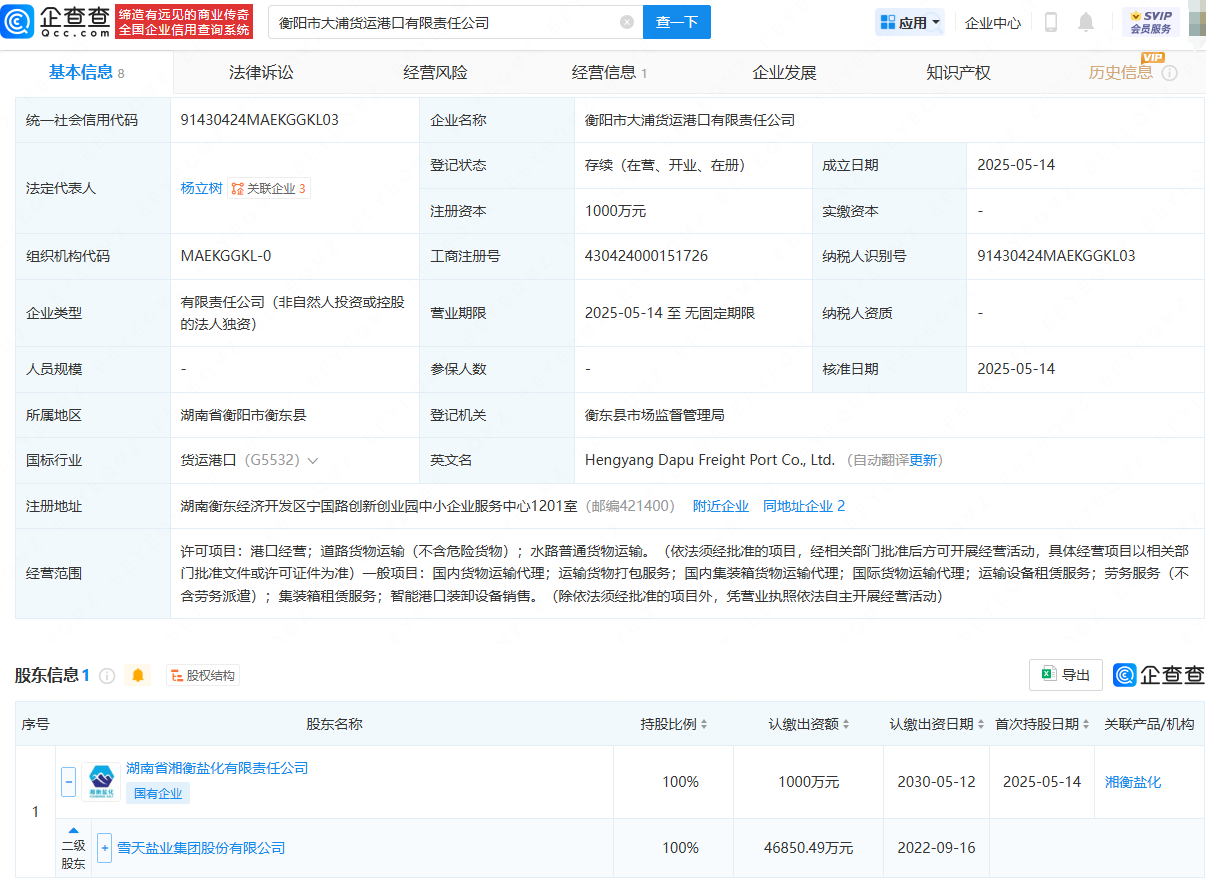Click the info icon next to 股东信息
The height and width of the screenshot is (879, 1206).
(x=107, y=675)
